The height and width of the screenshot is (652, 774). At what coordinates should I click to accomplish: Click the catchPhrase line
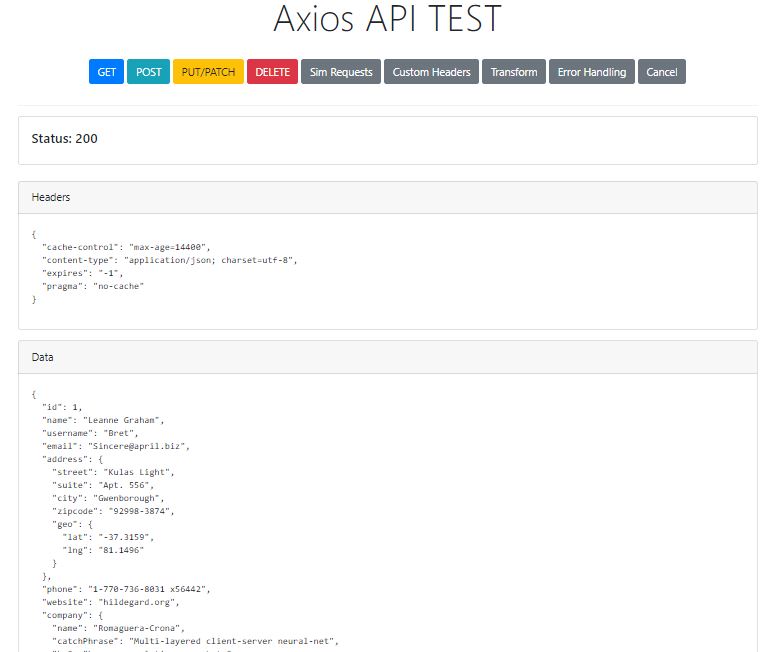click(196, 641)
